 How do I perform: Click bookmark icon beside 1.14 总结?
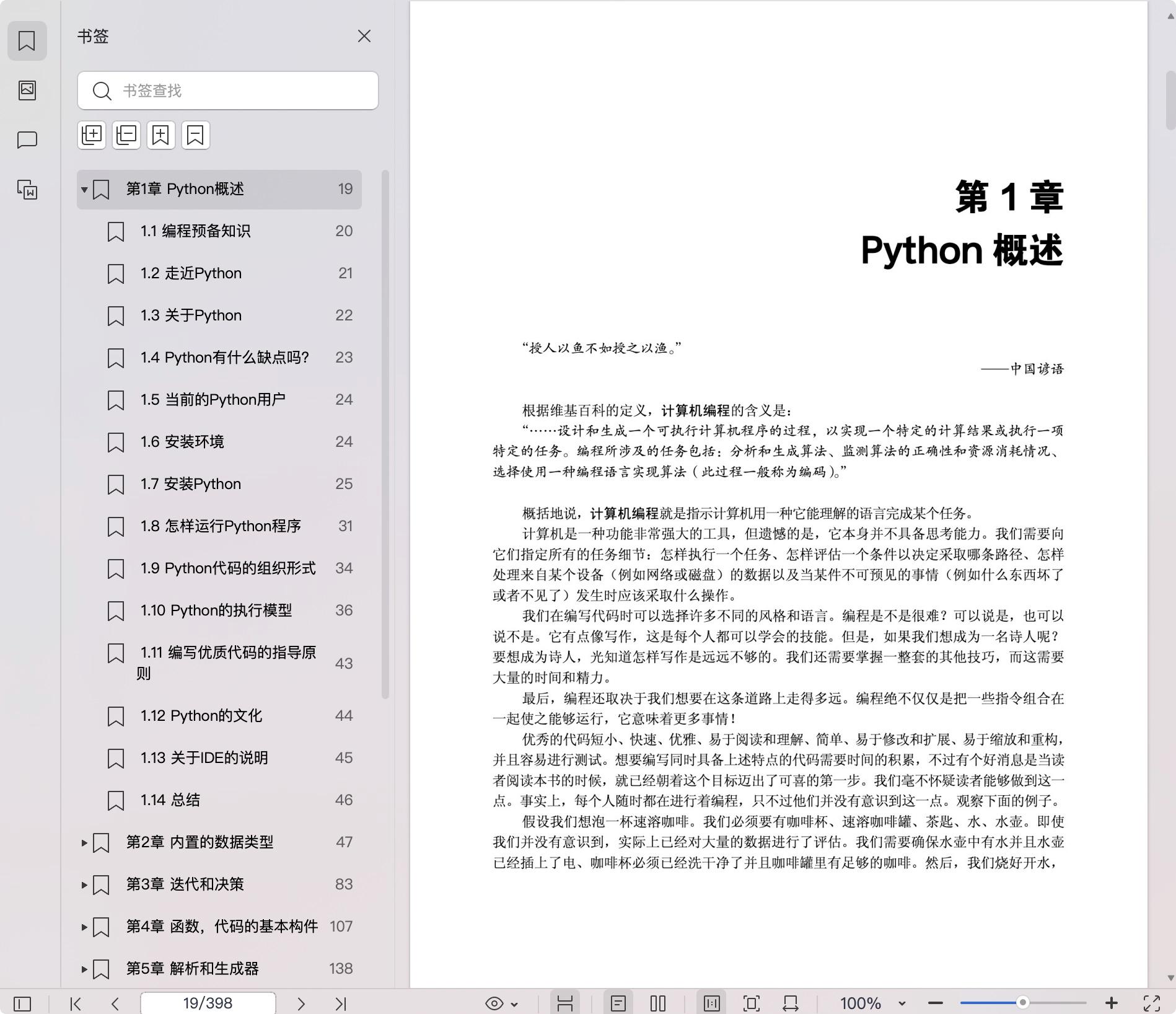click(116, 801)
